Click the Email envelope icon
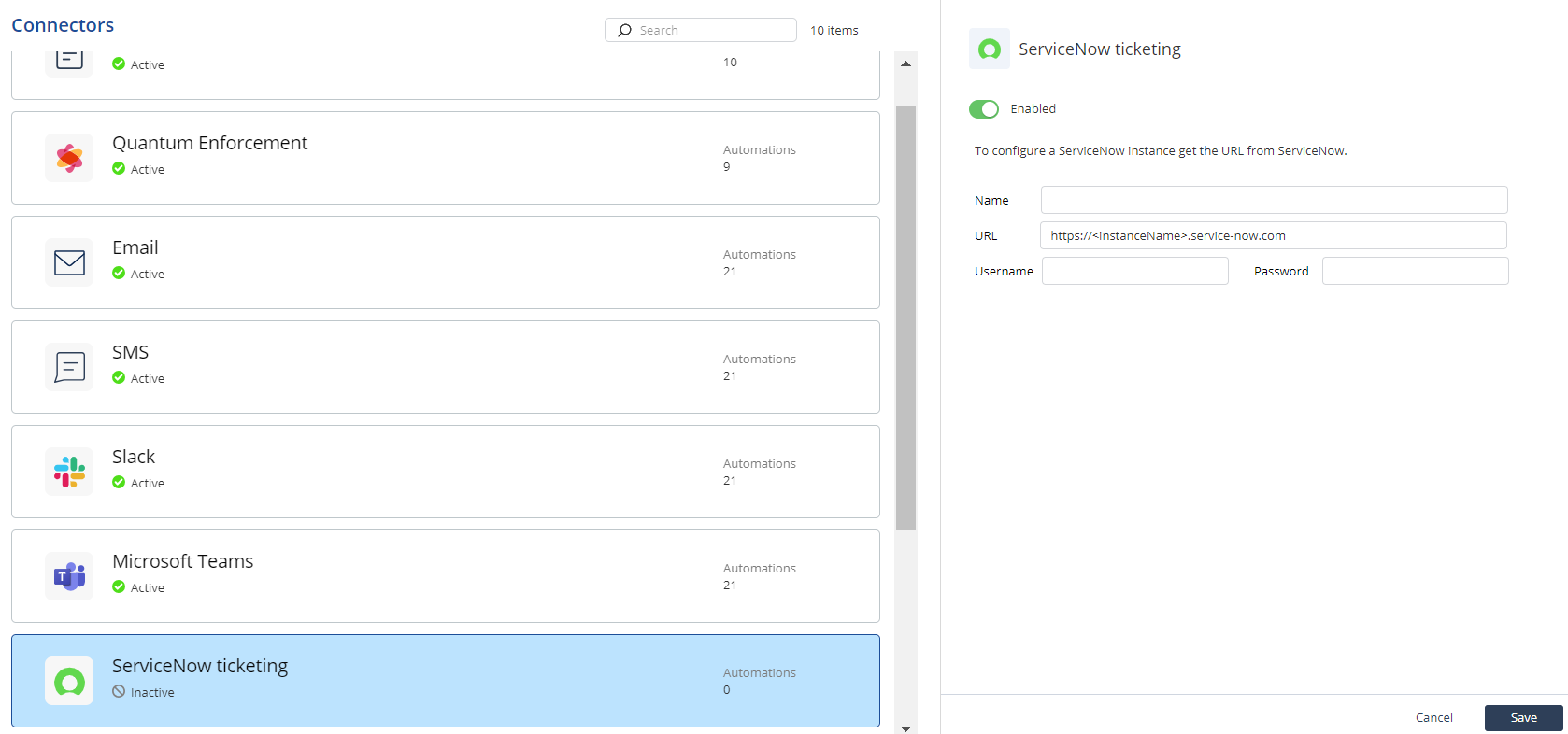 tap(69, 262)
